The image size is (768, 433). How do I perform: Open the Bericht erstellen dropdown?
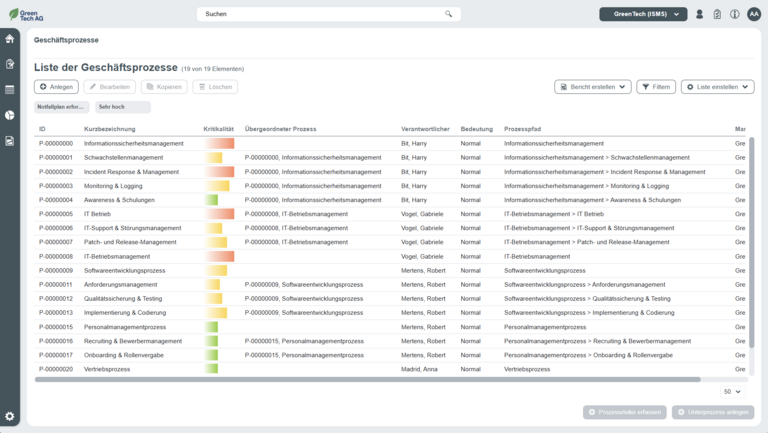tap(593, 87)
